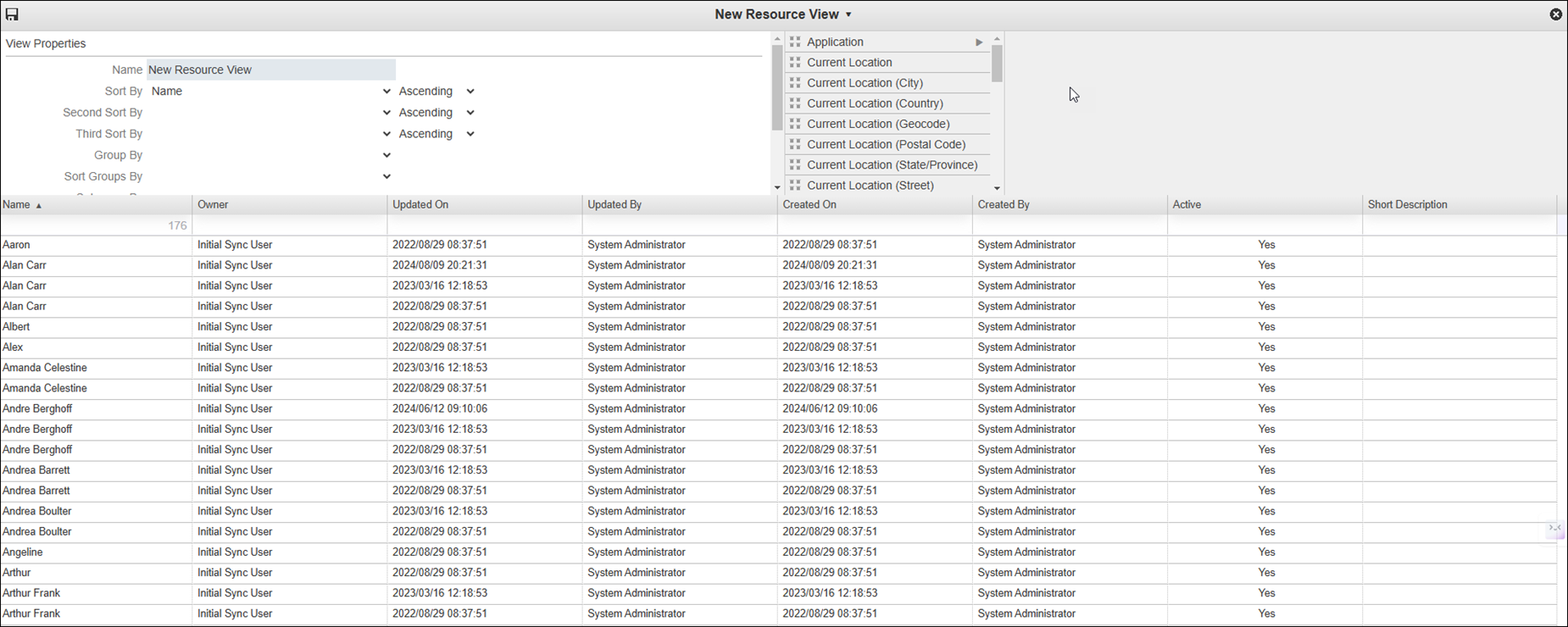Click the Created On column header
The height and width of the screenshot is (627, 1568).
coord(875,204)
